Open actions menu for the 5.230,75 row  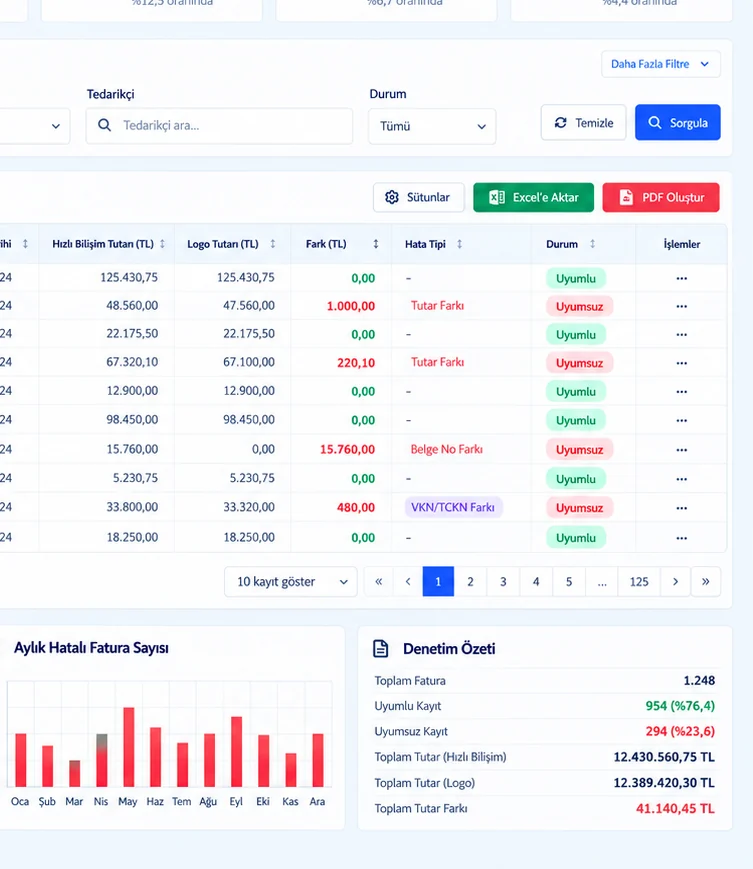point(682,479)
